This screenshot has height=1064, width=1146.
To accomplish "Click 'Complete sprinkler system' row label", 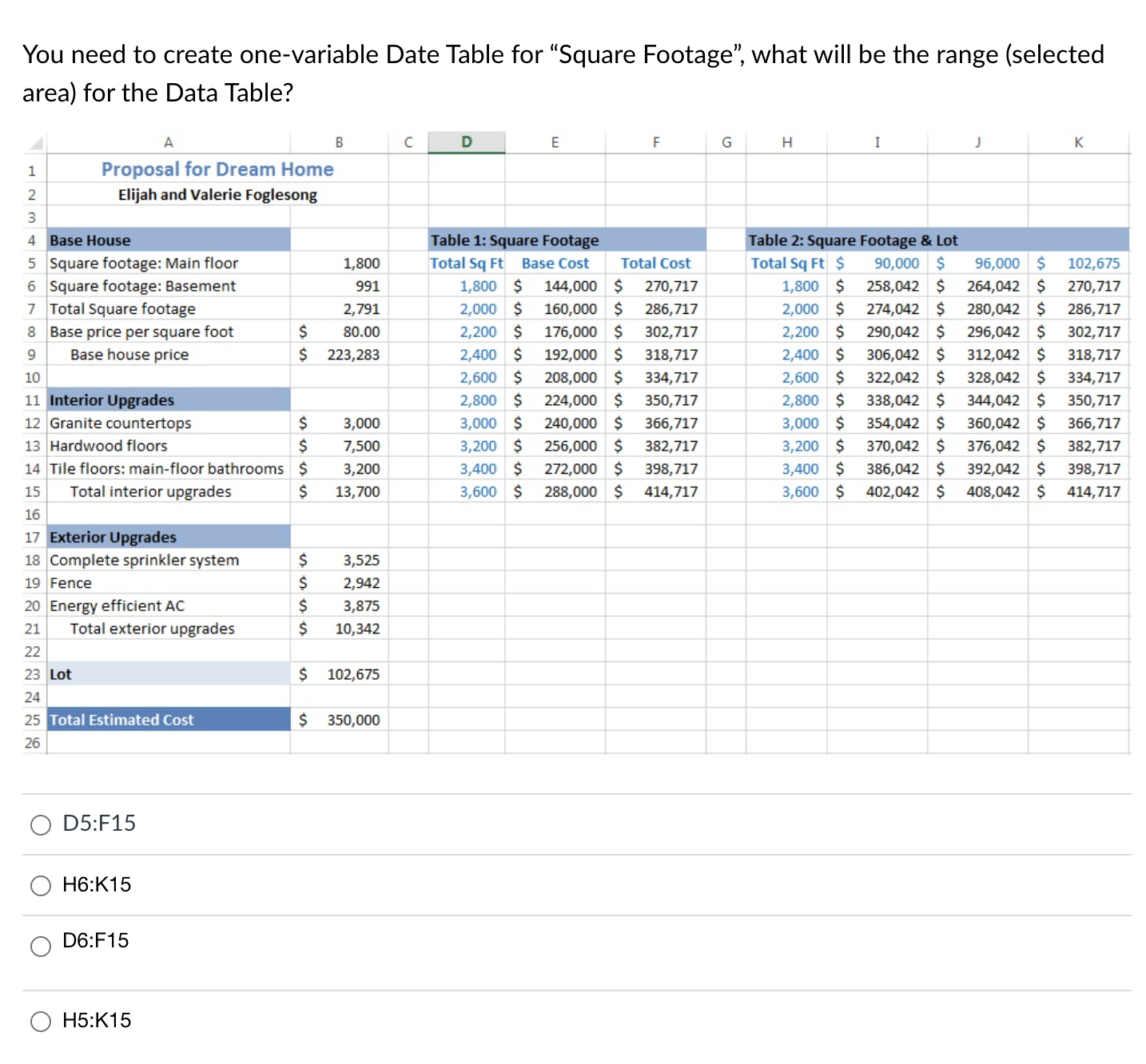I will pos(145,560).
